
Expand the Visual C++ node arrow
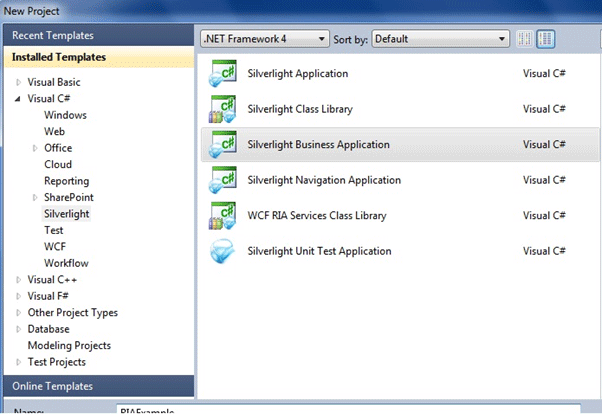[18, 280]
